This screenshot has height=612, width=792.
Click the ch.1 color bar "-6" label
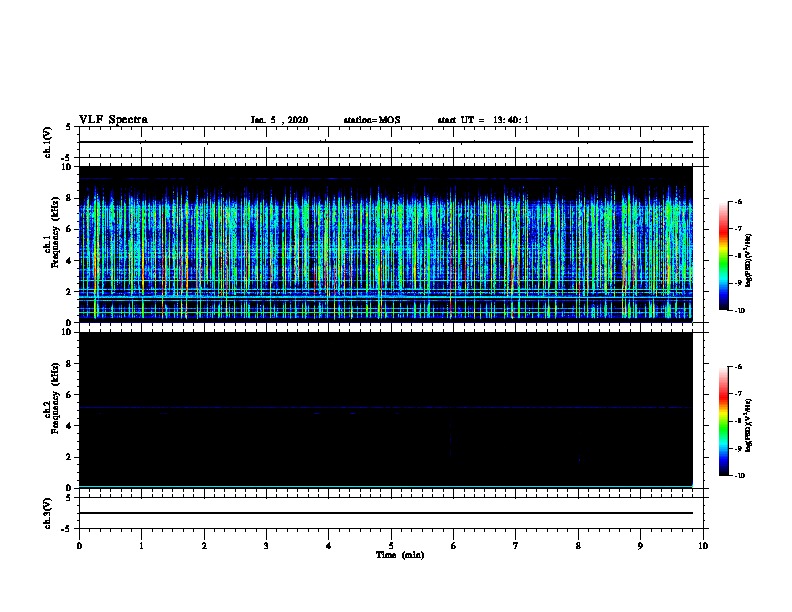click(738, 201)
